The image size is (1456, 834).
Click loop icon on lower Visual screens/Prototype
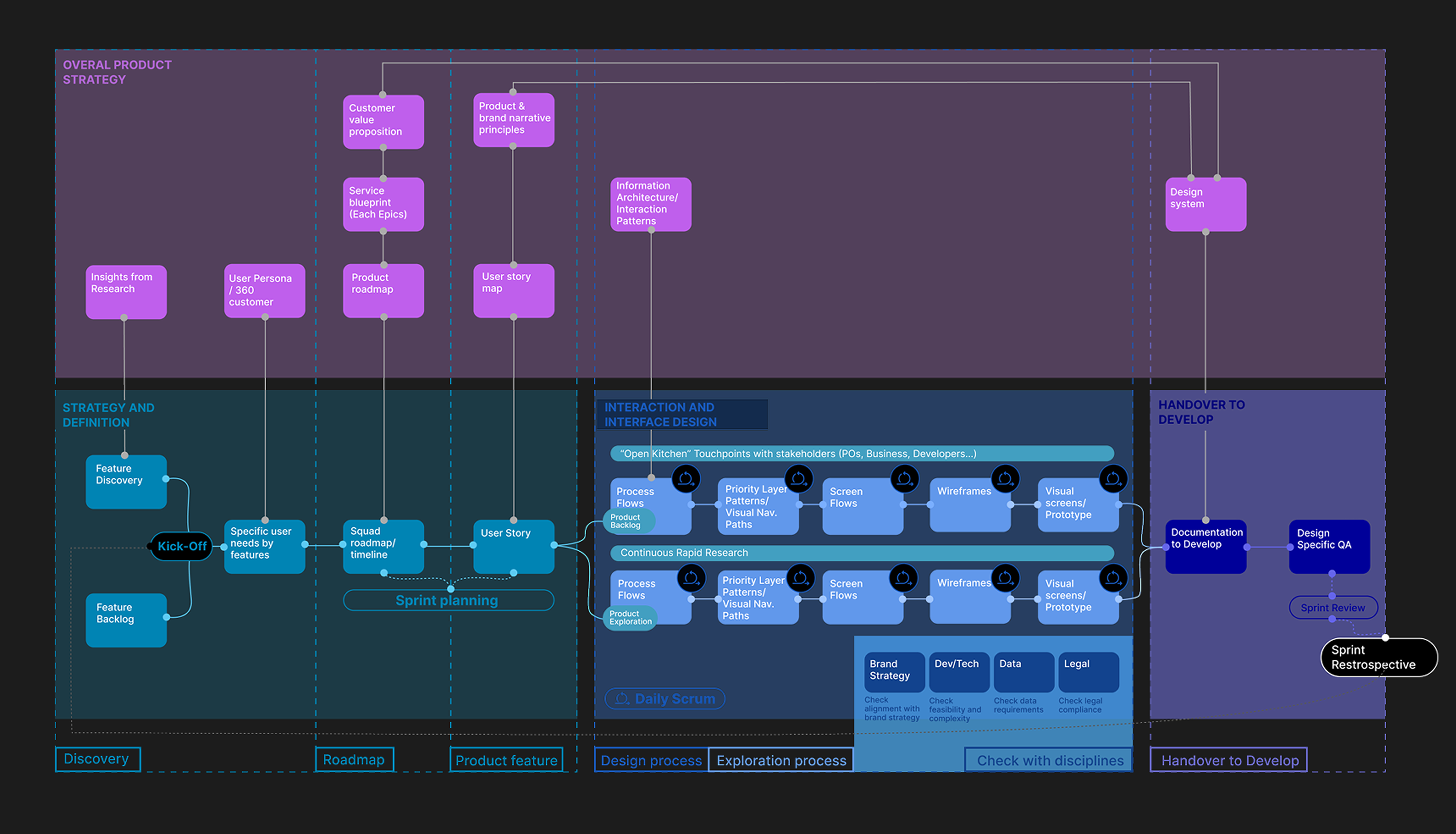1113,578
